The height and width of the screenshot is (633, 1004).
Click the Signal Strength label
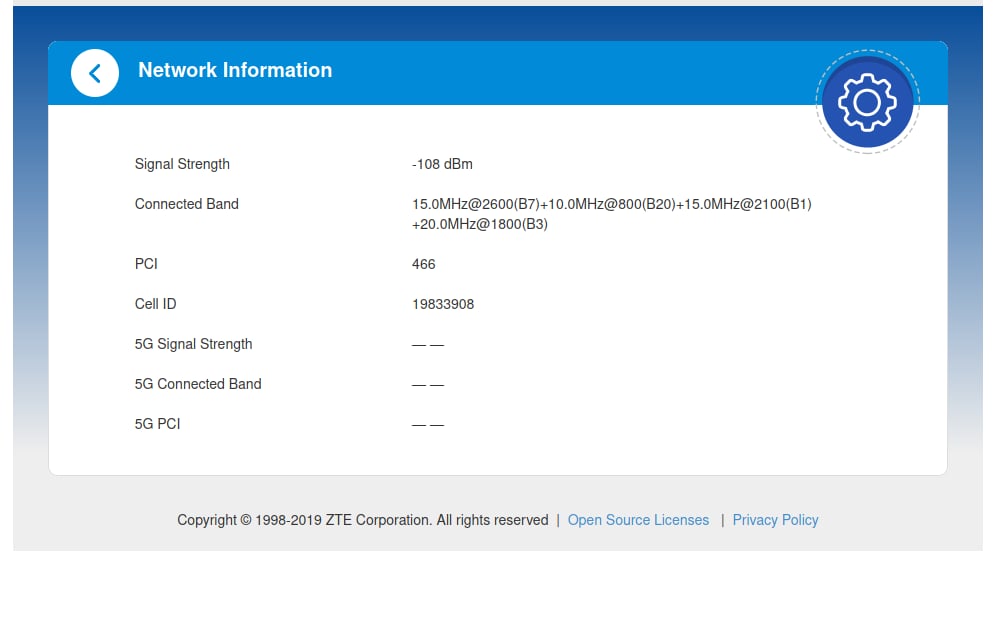tap(182, 164)
